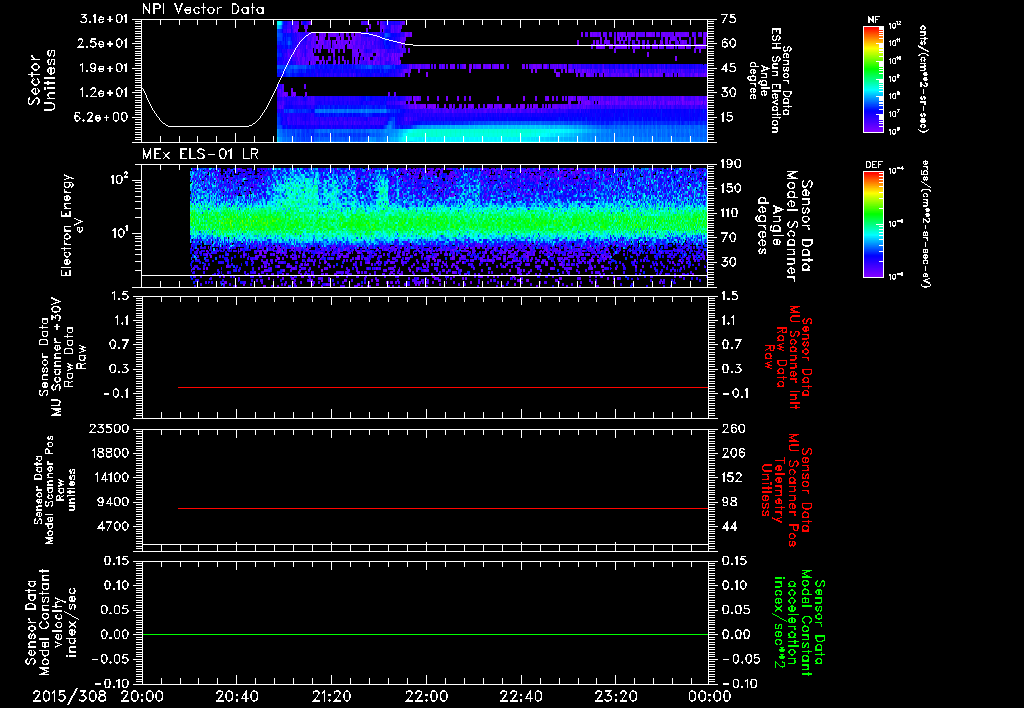Click the "ergs/(cm**2-sr-sec-eV)" units label
Viewport: 1024px width, 708px height.
pos(925,224)
